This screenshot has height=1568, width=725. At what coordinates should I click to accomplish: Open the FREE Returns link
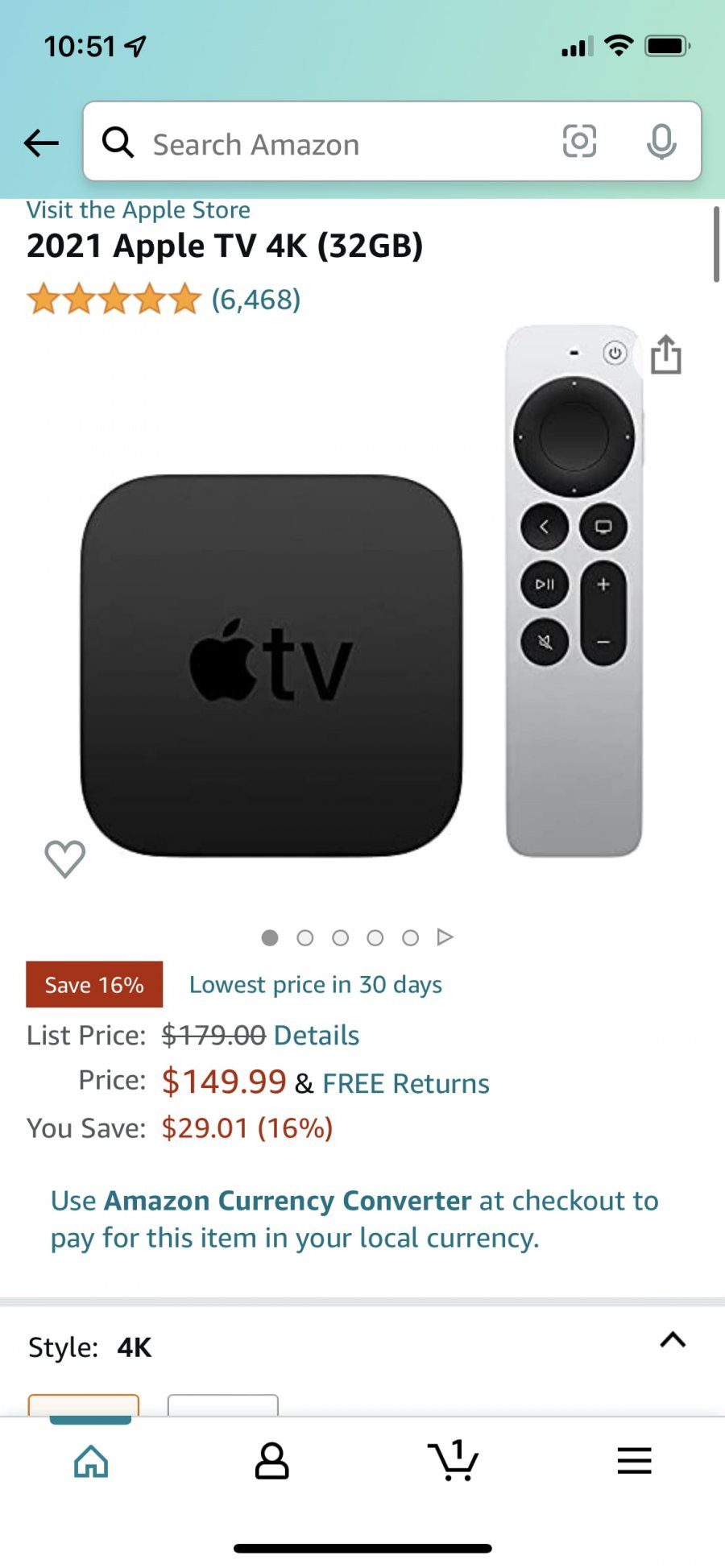pos(406,1083)
